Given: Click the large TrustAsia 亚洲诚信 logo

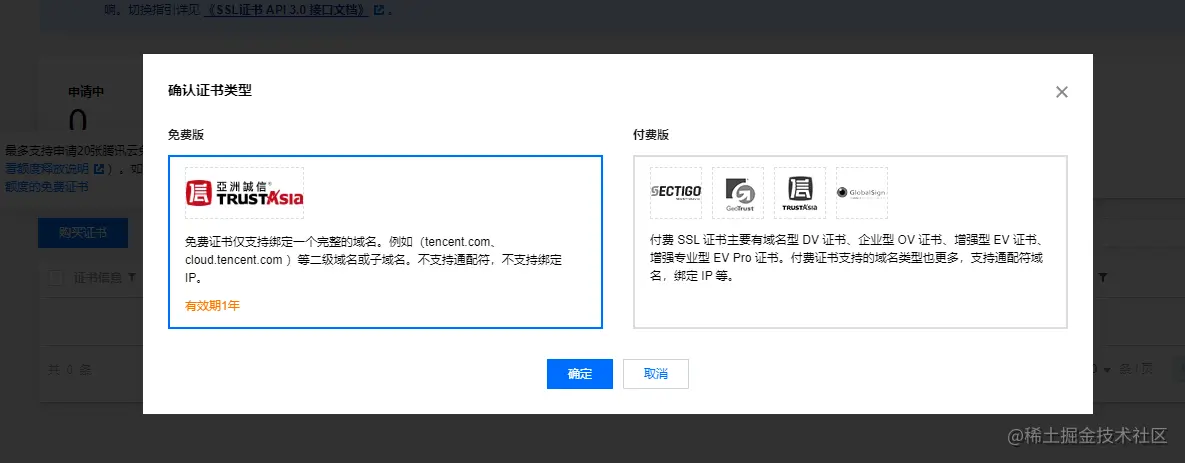Looking at the screenshot, I should 244,193.
